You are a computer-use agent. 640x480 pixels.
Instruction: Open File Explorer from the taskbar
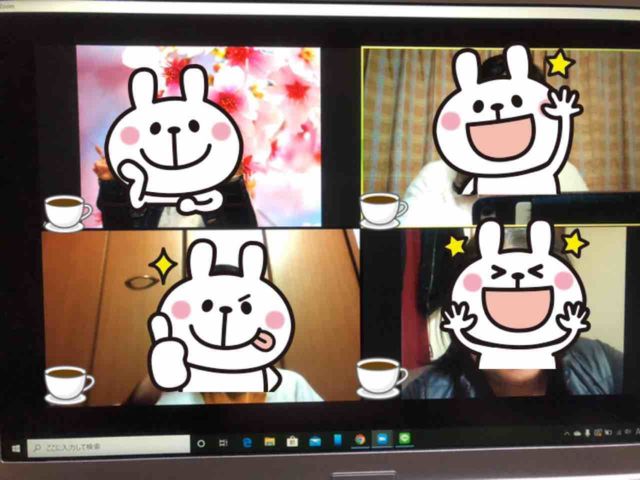point(269,441)
